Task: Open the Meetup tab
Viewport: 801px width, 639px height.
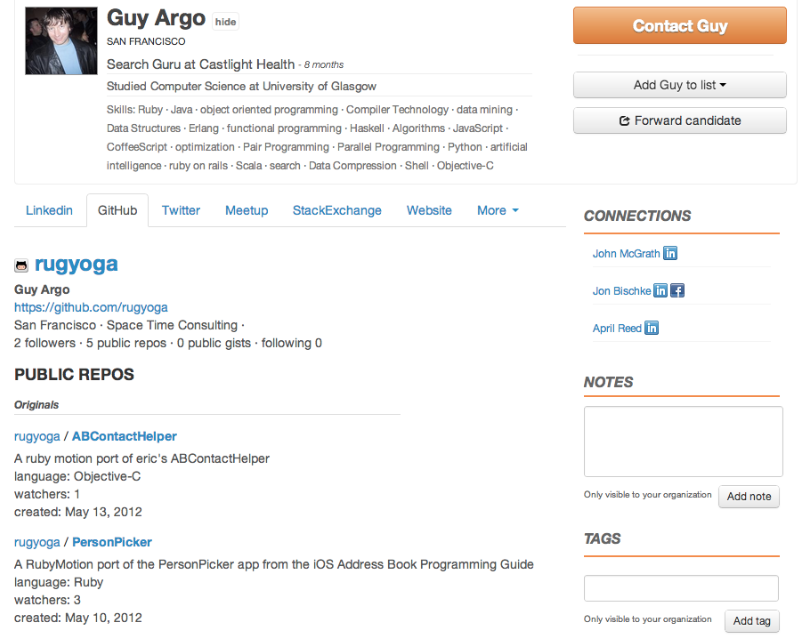Action: point(246,210)
